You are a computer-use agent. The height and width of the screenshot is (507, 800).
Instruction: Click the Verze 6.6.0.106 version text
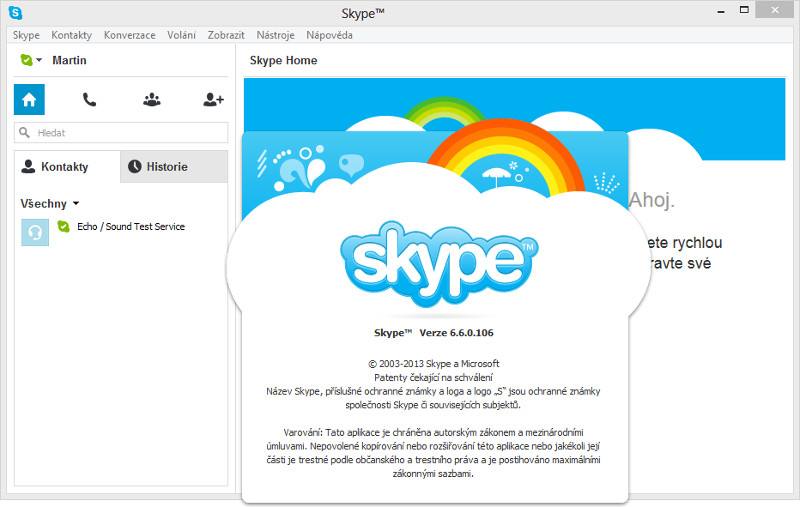click(x=456, y=333)
